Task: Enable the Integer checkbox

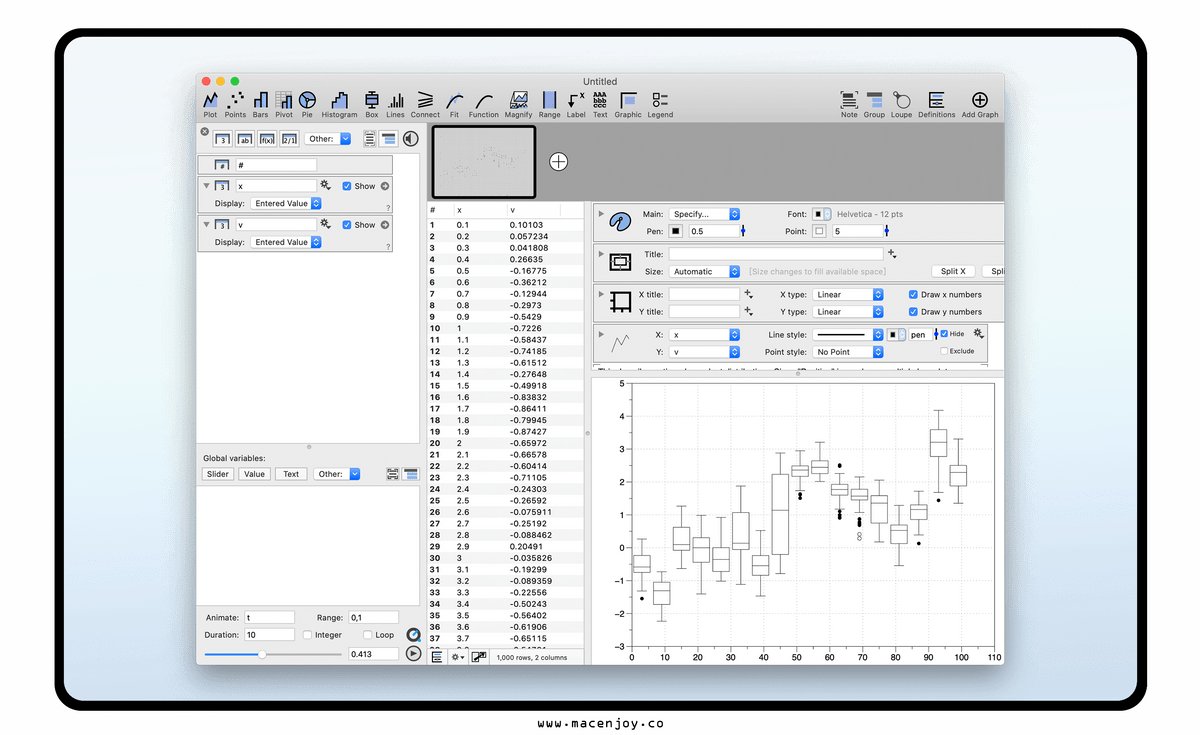Action: pos(307,635)
